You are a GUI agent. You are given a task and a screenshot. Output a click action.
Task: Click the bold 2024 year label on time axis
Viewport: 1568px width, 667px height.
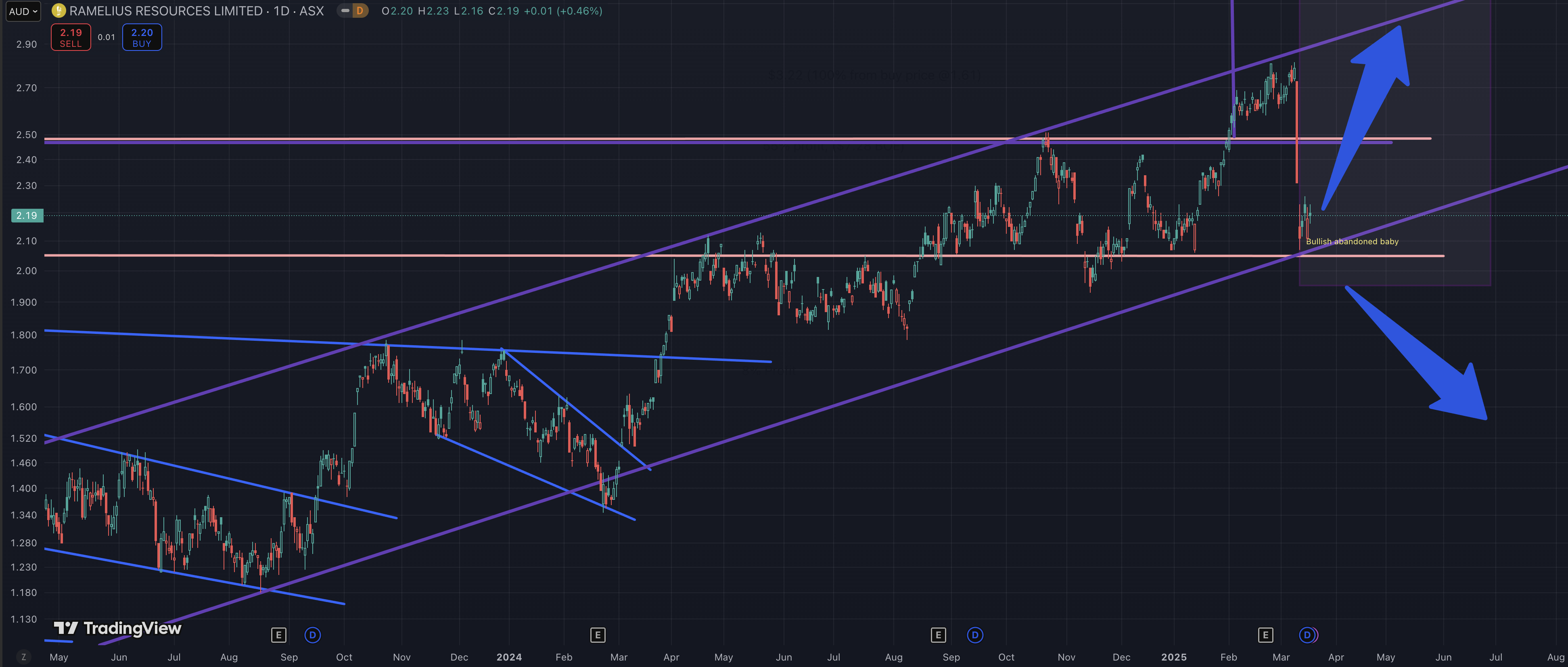tap(509, 657)
